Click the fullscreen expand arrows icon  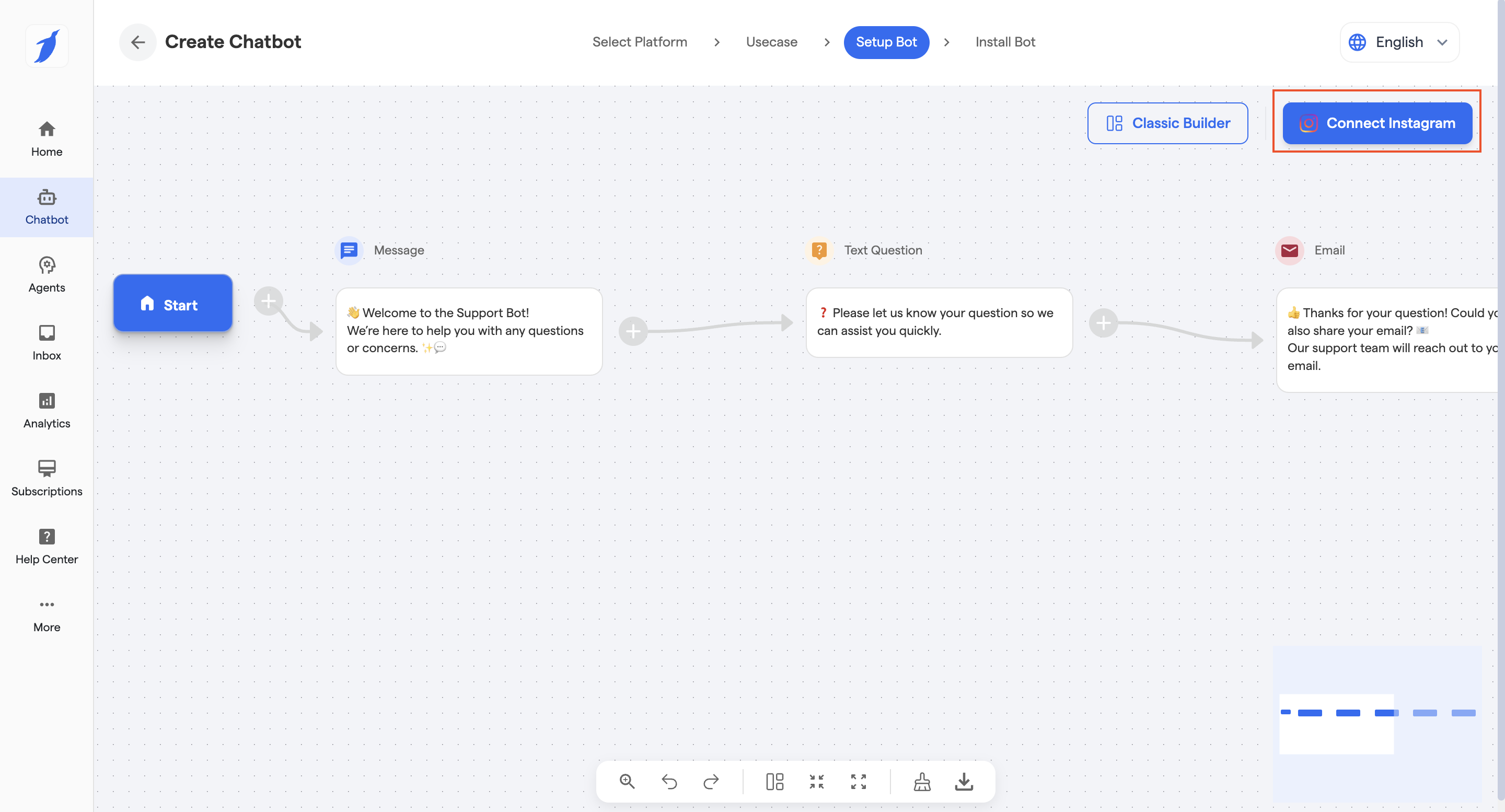(858, 782)
